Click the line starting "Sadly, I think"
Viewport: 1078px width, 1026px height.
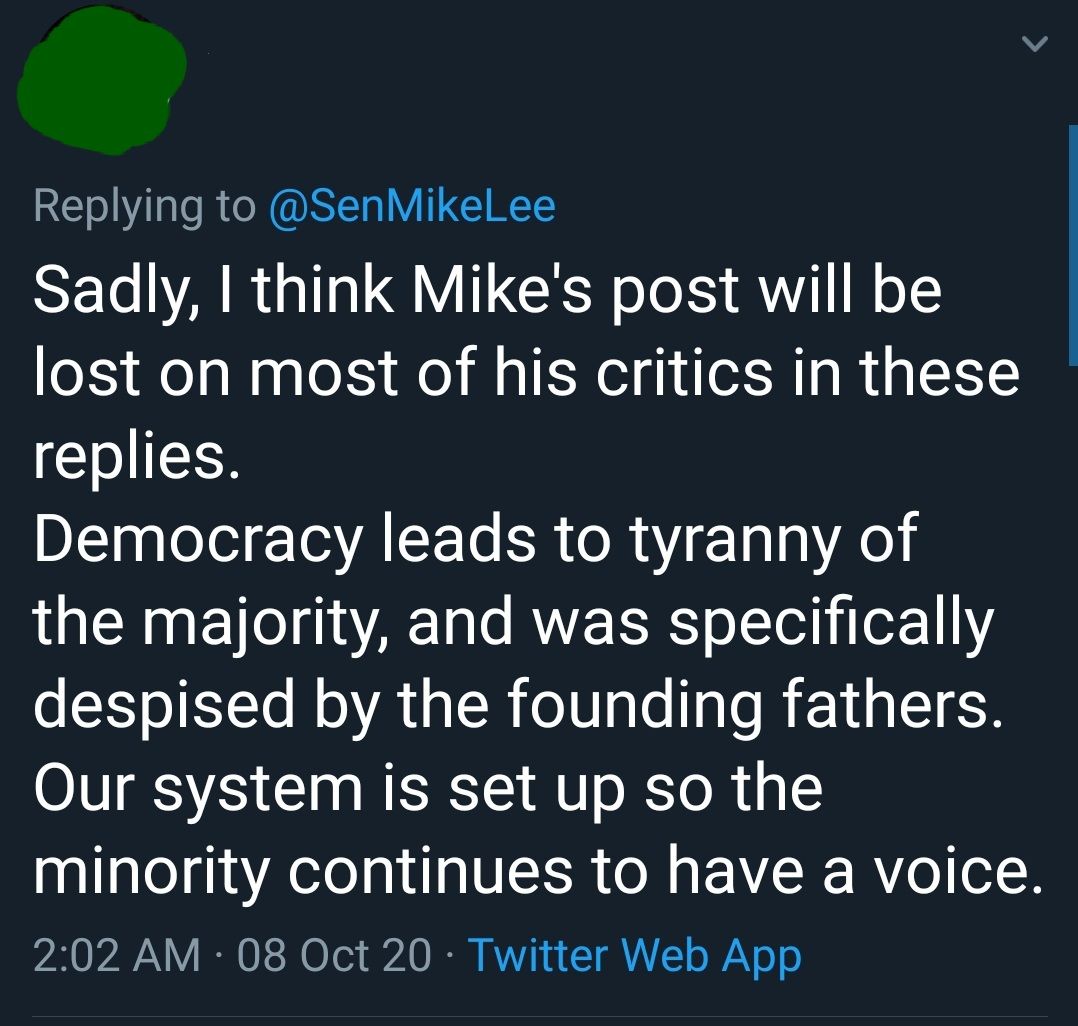tap(487, 291)
